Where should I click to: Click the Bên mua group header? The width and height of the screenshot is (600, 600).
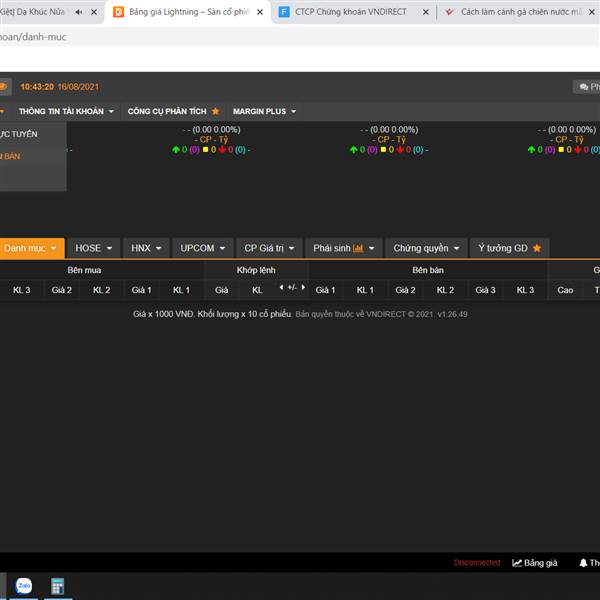point(84,270)
